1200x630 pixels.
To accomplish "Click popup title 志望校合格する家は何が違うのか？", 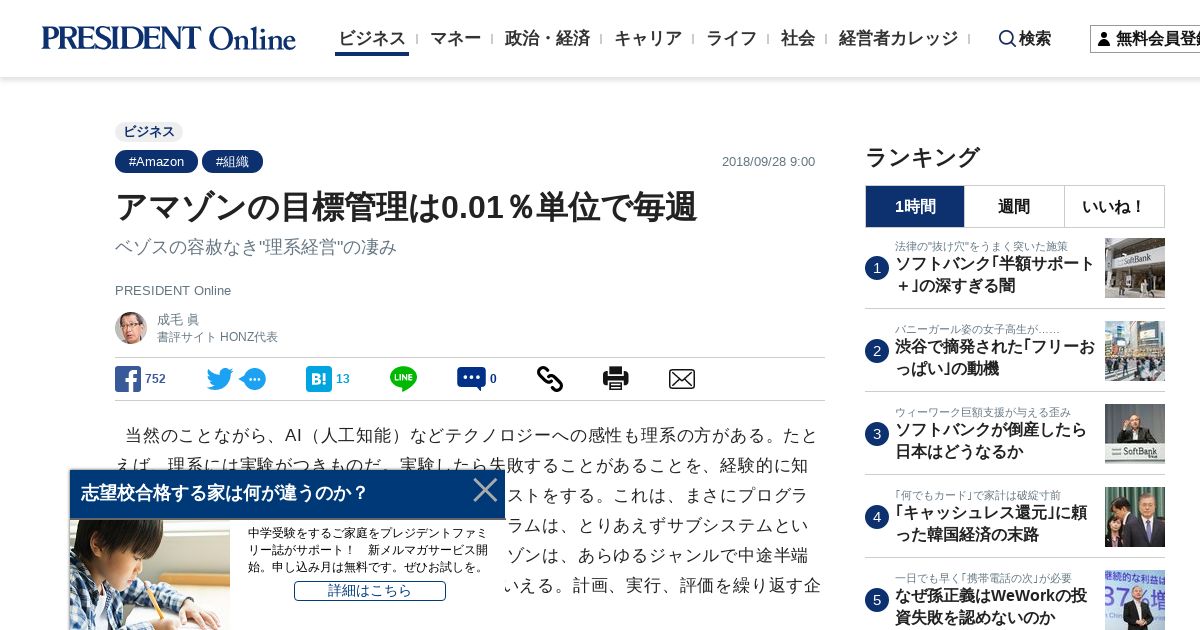I will point(225,493).
